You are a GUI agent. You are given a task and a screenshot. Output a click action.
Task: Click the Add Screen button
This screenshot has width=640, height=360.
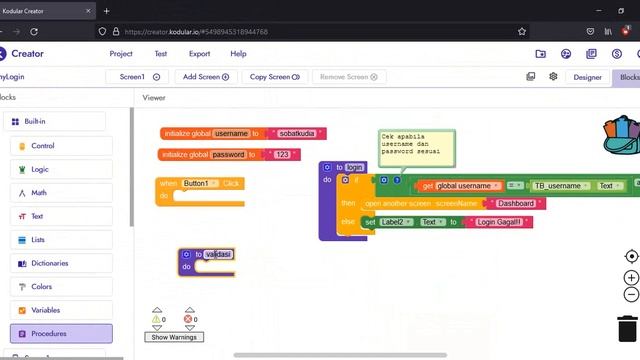point(206,77)
